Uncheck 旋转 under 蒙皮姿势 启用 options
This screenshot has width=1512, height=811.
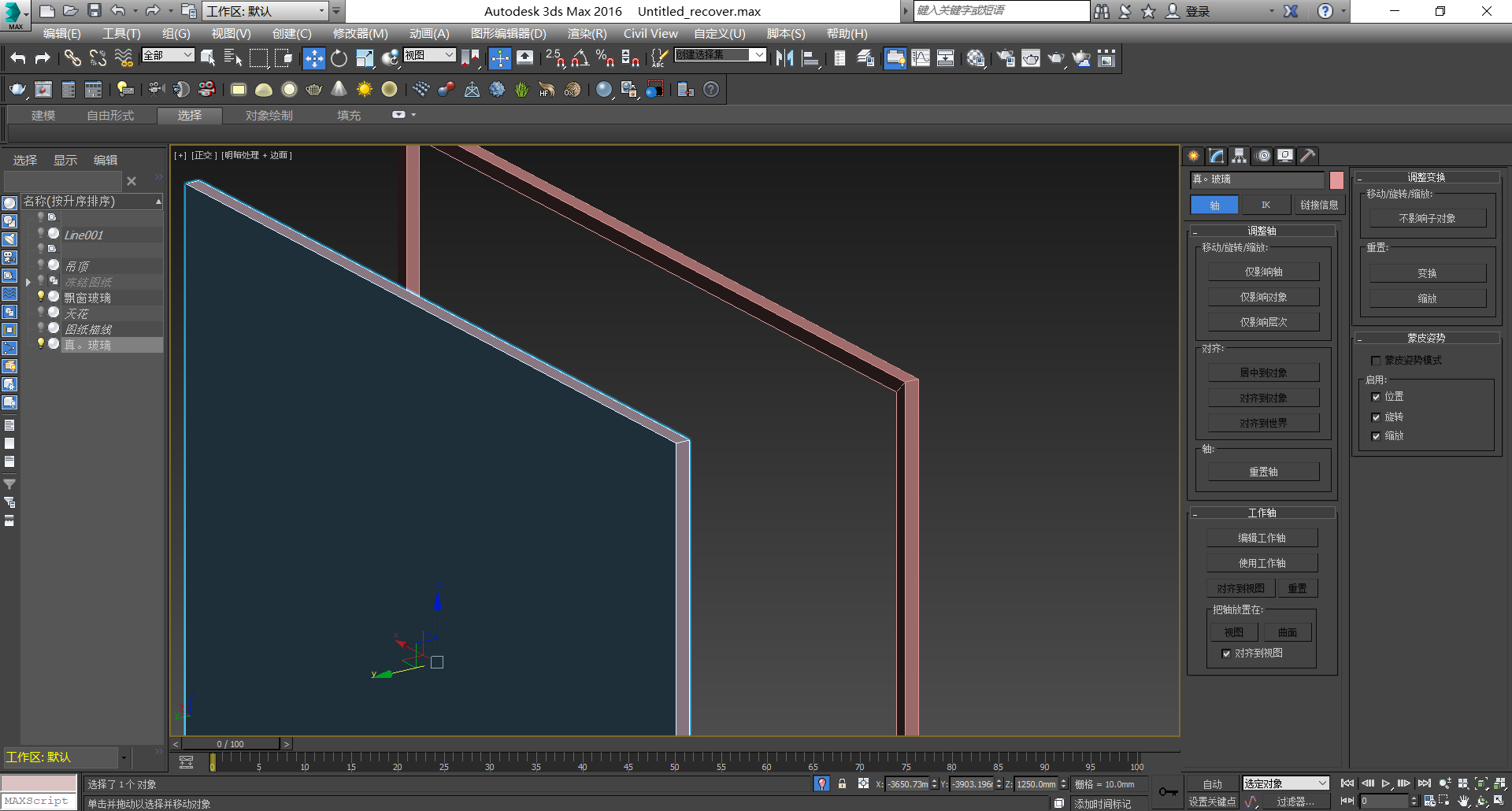[1376, 417]
